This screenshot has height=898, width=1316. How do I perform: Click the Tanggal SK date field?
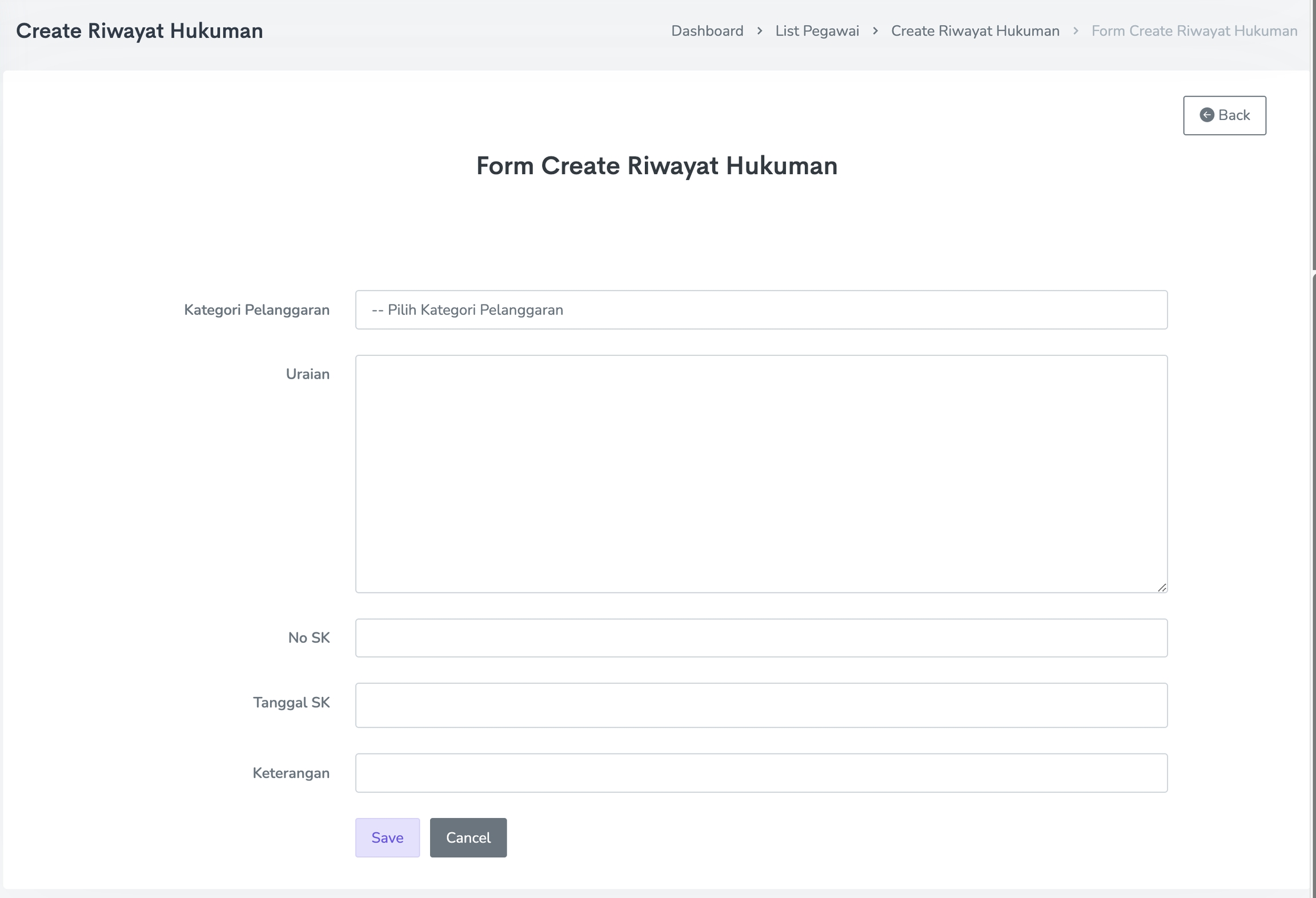pyautogui.click(x=761, y=705)
